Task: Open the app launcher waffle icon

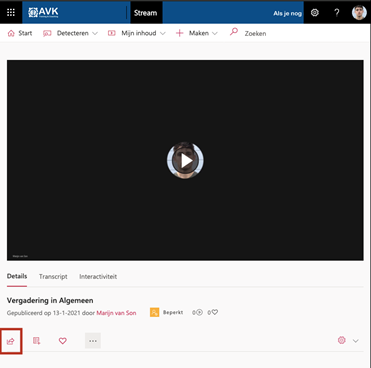Action: point(11,13)
